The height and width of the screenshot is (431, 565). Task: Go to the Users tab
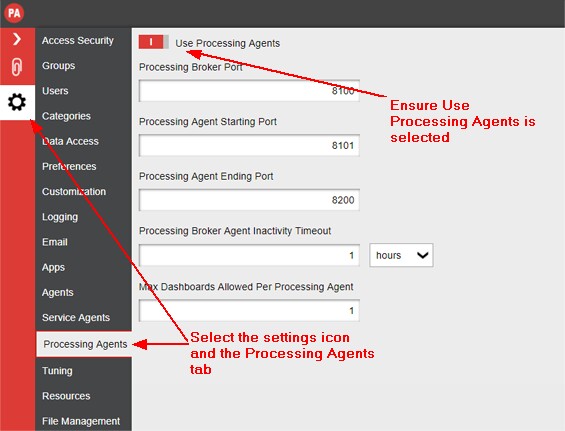tap(55, 91)
